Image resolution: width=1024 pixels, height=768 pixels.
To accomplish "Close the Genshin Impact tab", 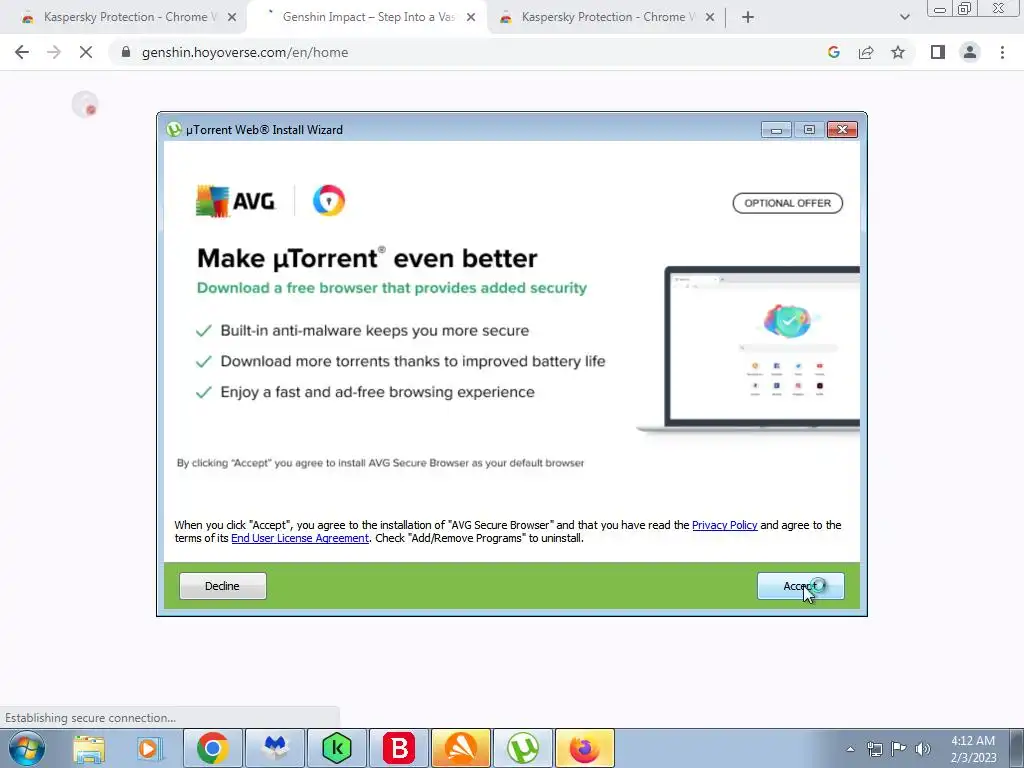I will [x=471, y=18].
